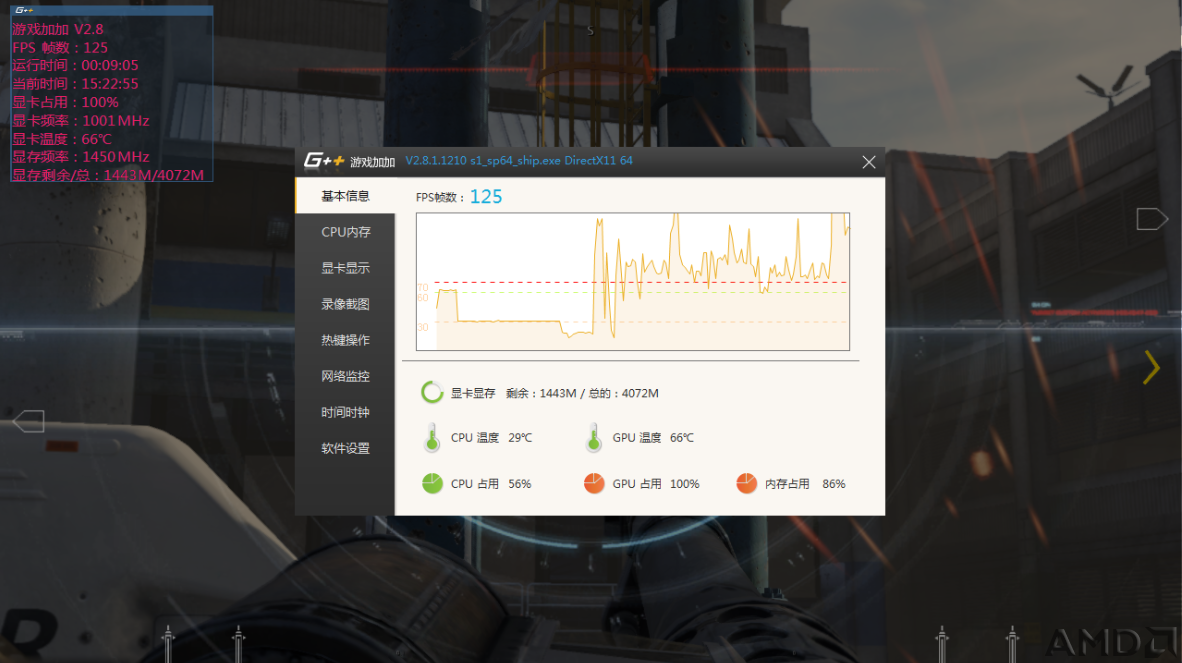This screenshot has height=663, width=1182.
Task: Click the version text V2.8.1.1210
Action: pyautogui.click(x=436, y=160)
